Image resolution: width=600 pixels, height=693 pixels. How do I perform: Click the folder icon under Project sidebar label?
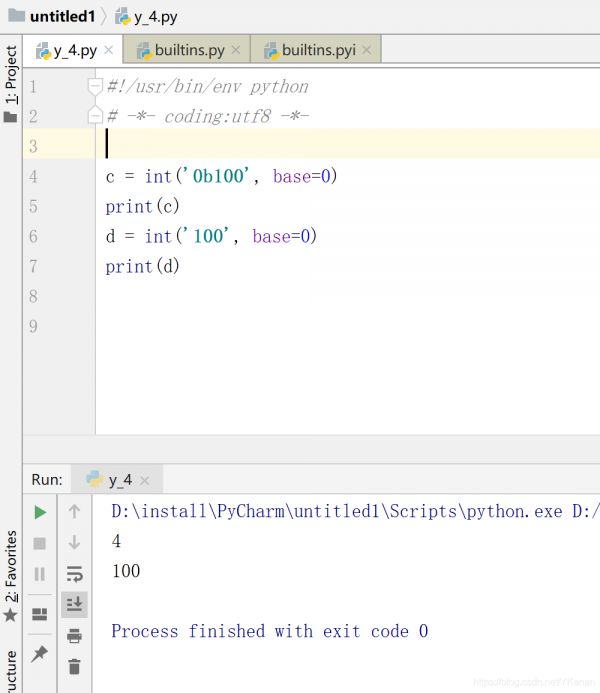[x=10, y=117]
